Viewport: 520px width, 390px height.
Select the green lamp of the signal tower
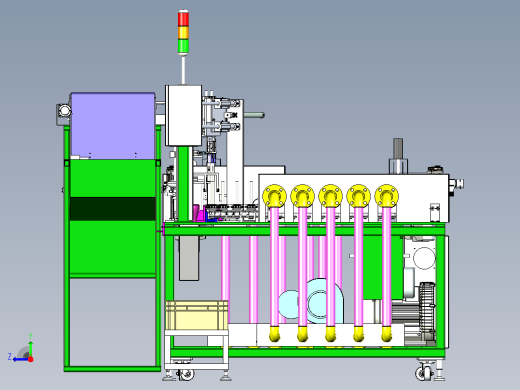[x=183, y=46]
